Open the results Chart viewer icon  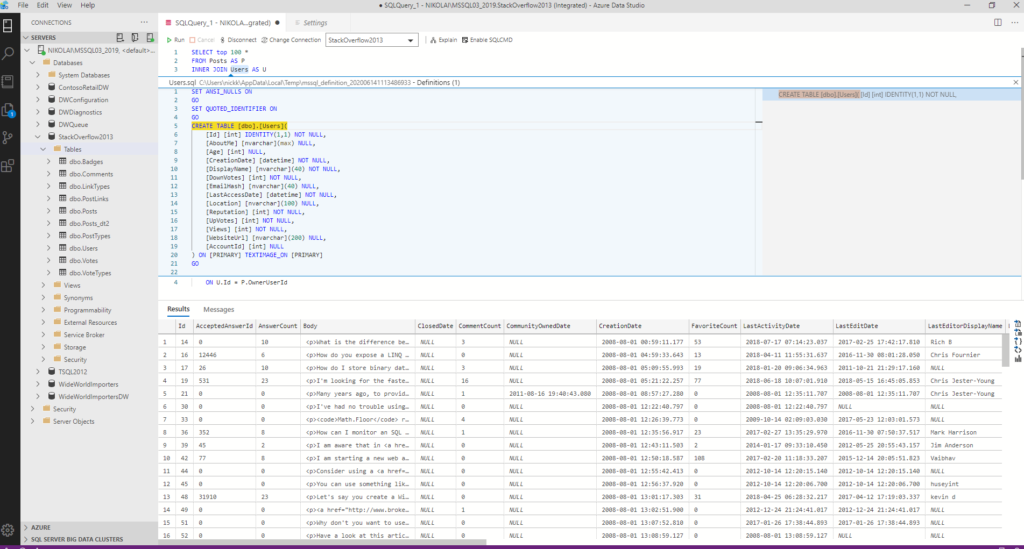click(x=1017, y=358)
